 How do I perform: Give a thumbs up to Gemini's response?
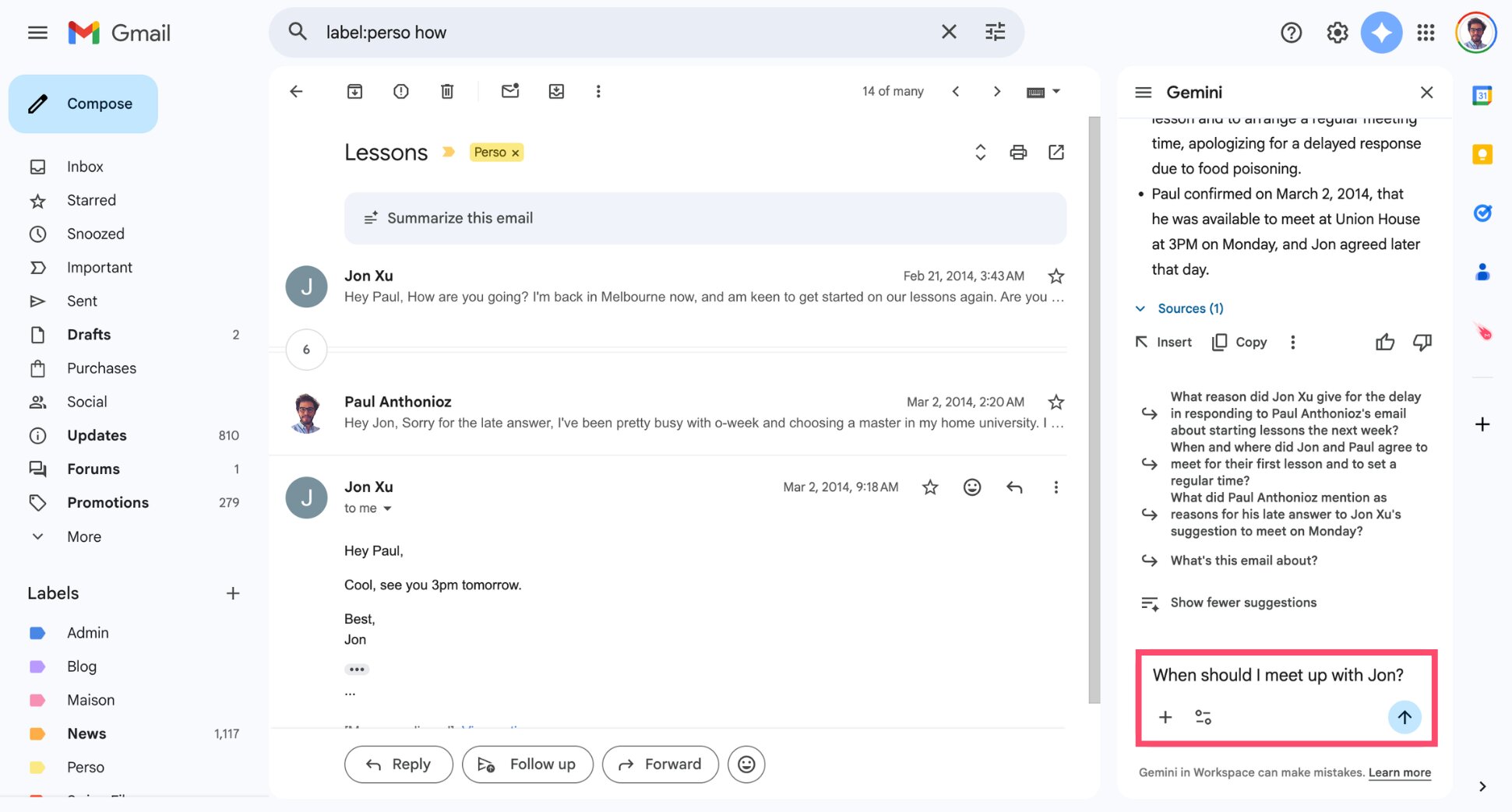pos(1385,342)
